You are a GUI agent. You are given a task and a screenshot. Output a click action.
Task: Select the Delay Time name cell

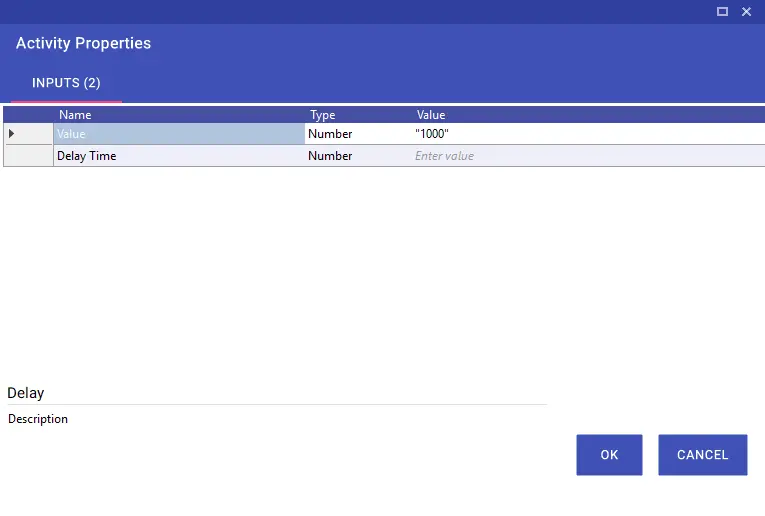pyautogui.click(x=179, y=156)
